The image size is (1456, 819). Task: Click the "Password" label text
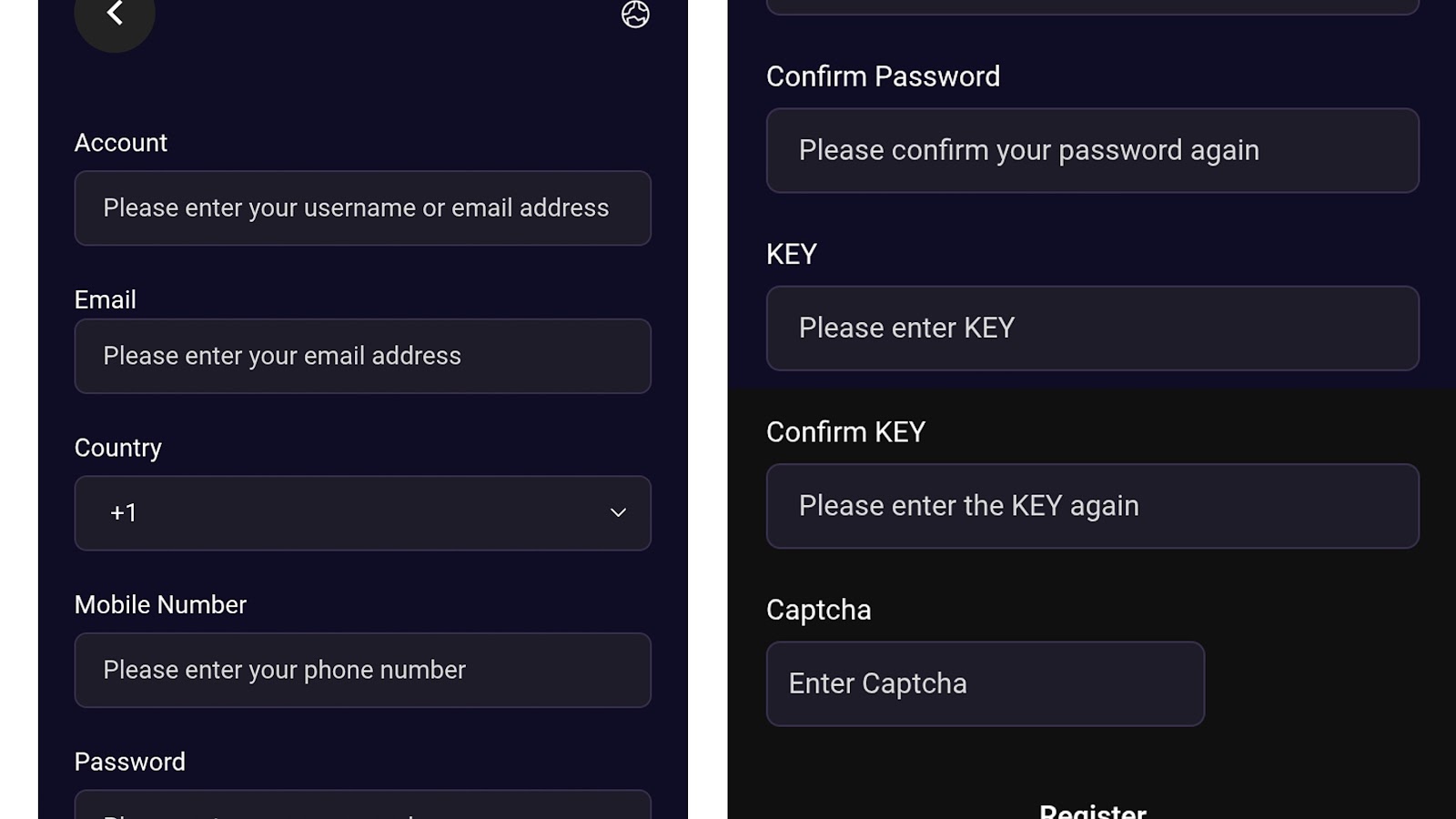[x=130, y=762]
